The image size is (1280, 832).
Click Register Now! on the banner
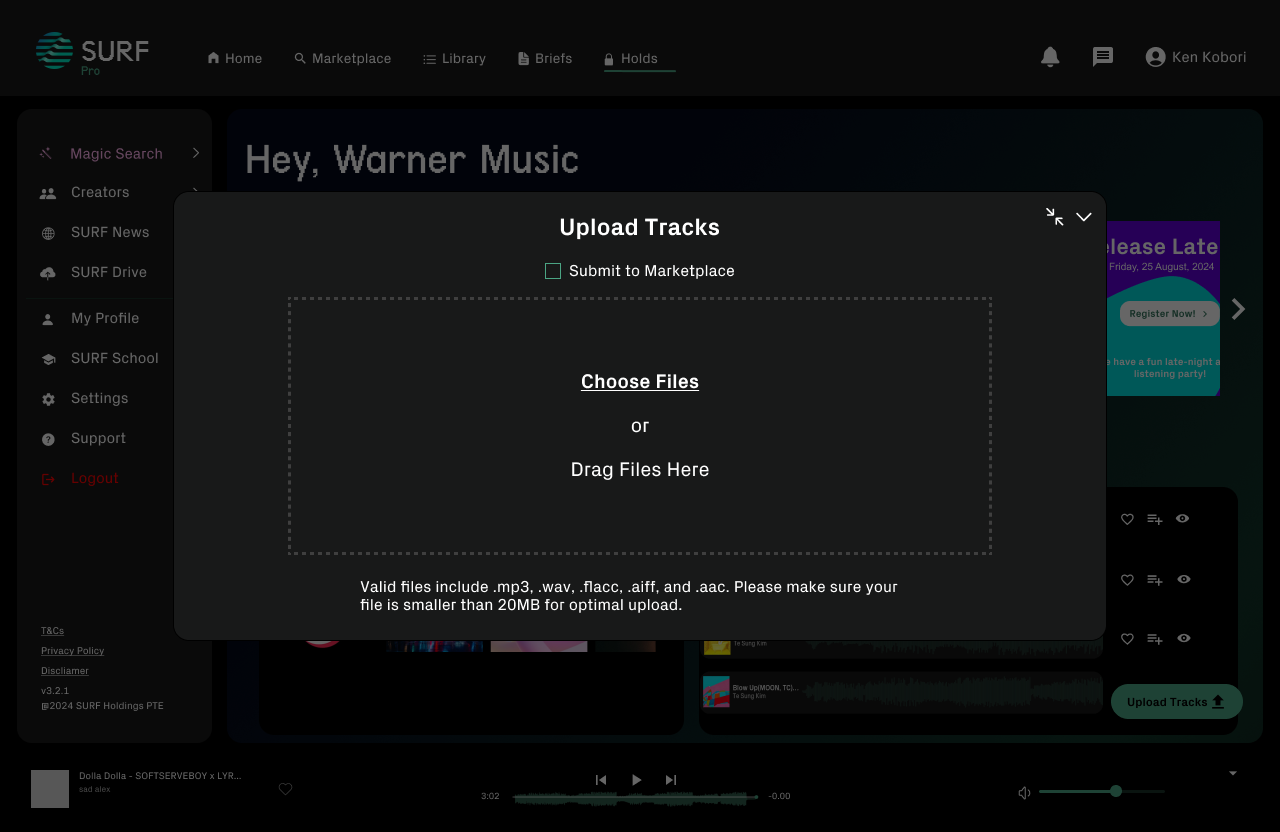1169,314
